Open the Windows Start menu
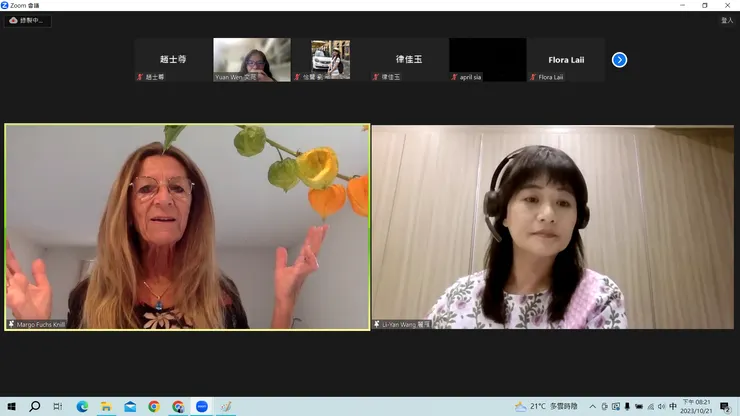The width and height of the screenshot is (740, 416). [11, 407]
